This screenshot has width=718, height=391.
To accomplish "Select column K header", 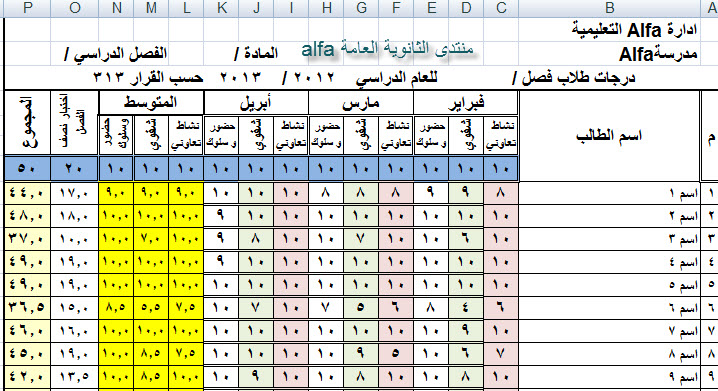I will point(221,8).
